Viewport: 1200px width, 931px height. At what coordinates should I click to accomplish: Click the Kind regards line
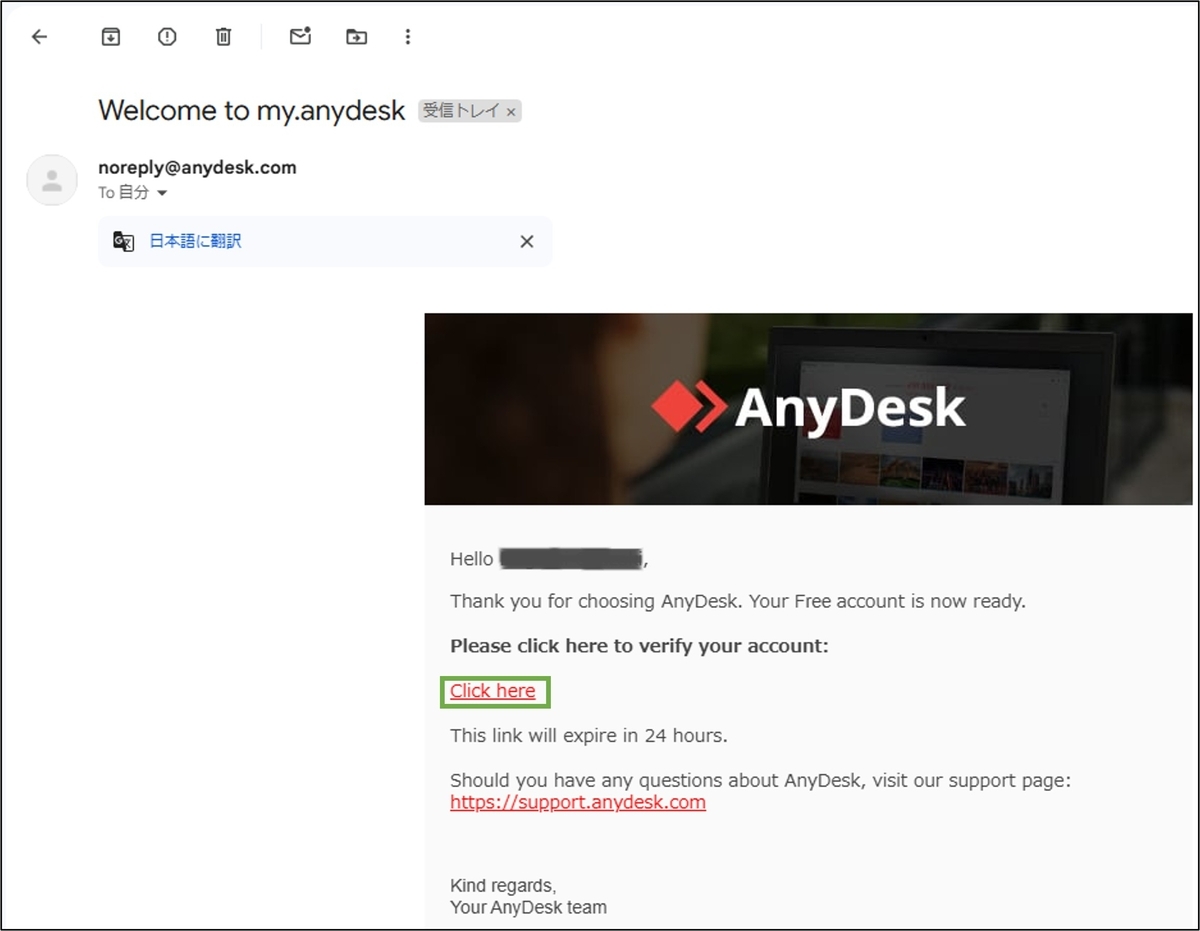(x=503, y=886)
